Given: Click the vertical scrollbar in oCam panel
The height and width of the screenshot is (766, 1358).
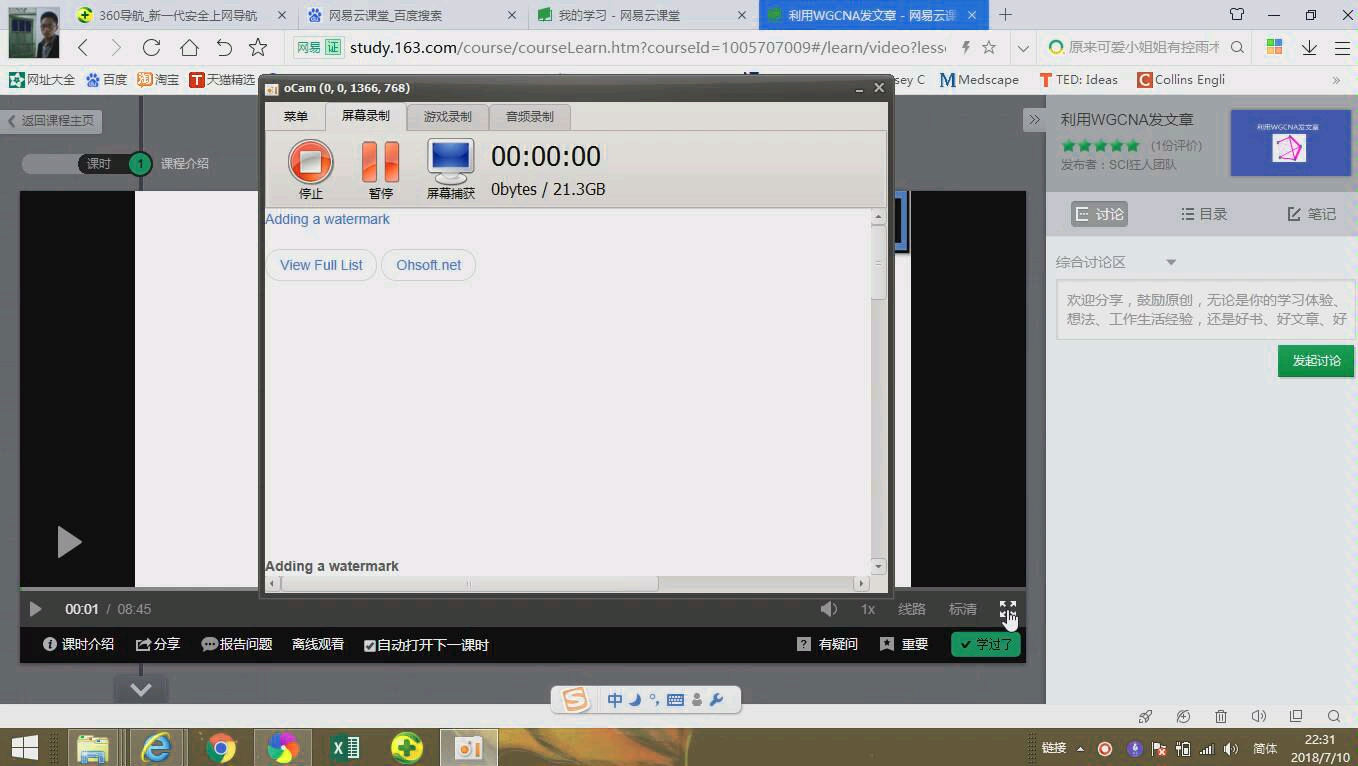Looking at the screenshot, I should (x=879, y=390).
